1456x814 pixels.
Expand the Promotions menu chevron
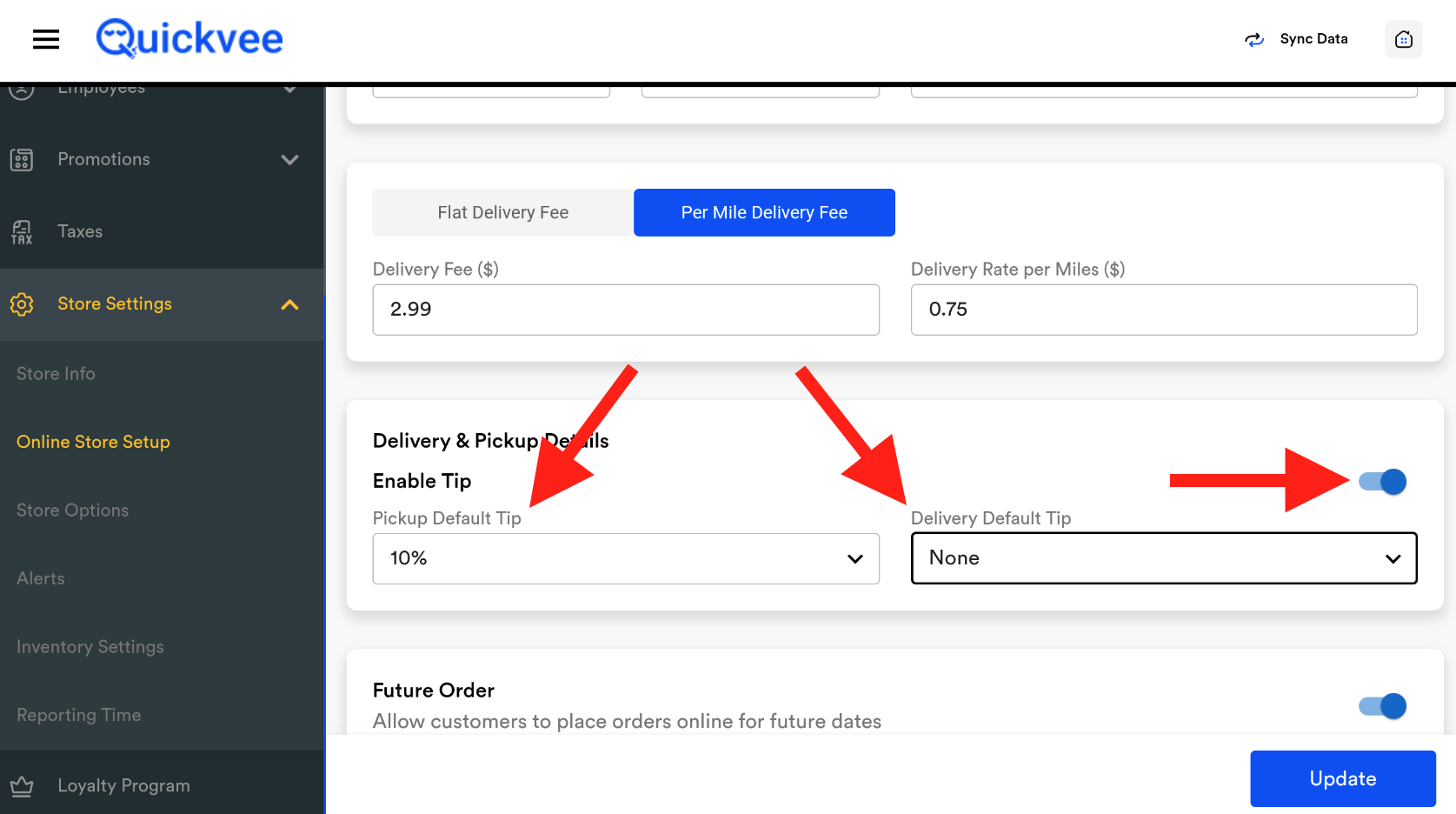(x=289, y=159)
